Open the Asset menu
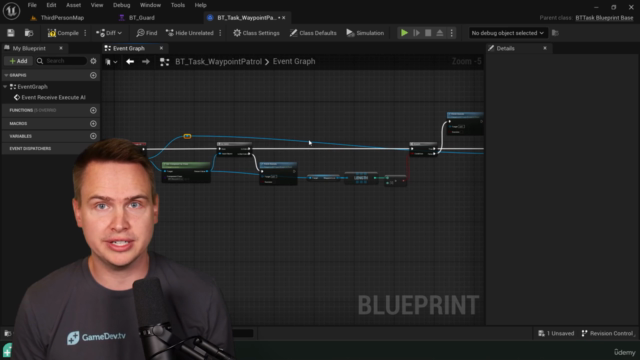 coord(73,5)
